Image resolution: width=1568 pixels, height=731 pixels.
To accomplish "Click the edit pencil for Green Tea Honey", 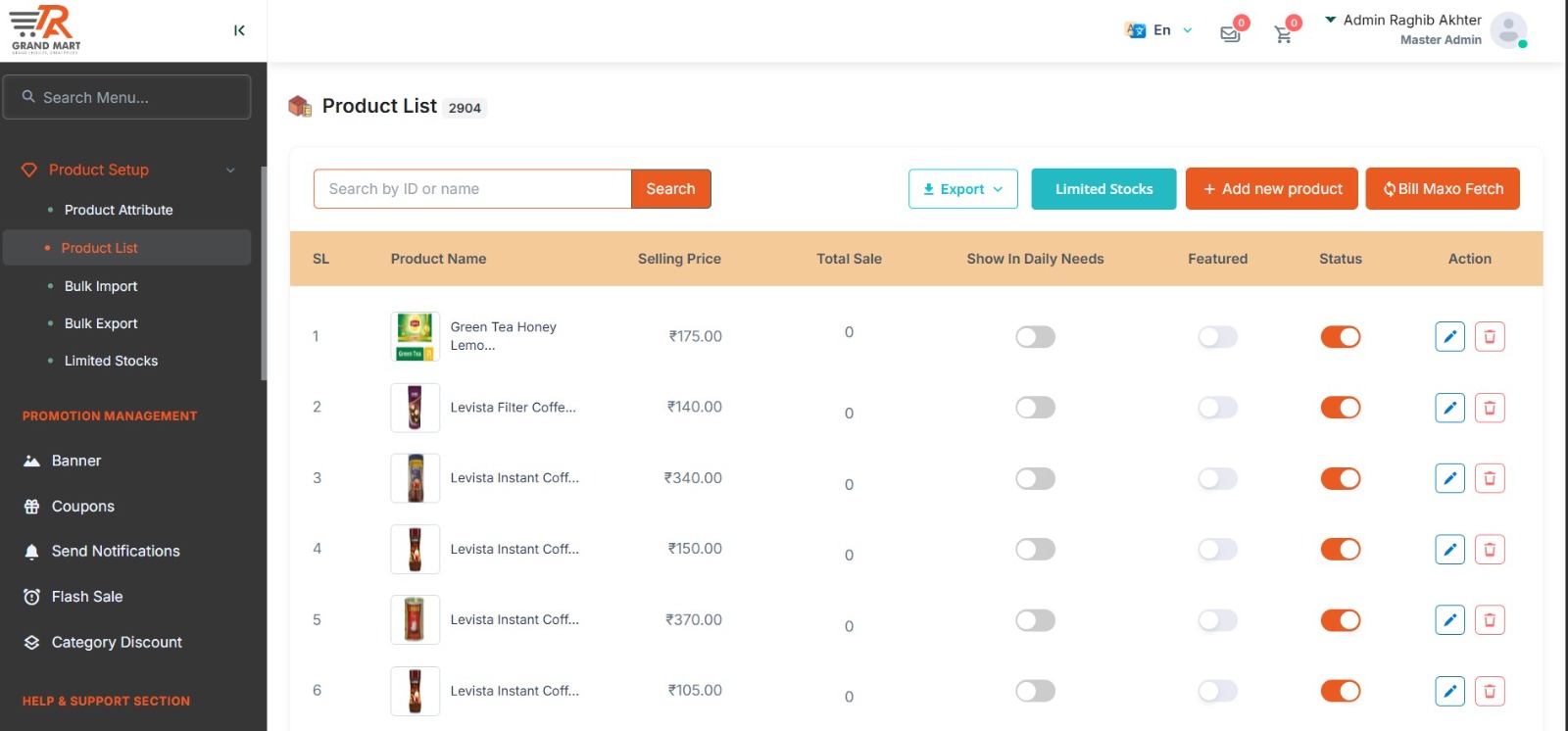I will pos(1449,336).
